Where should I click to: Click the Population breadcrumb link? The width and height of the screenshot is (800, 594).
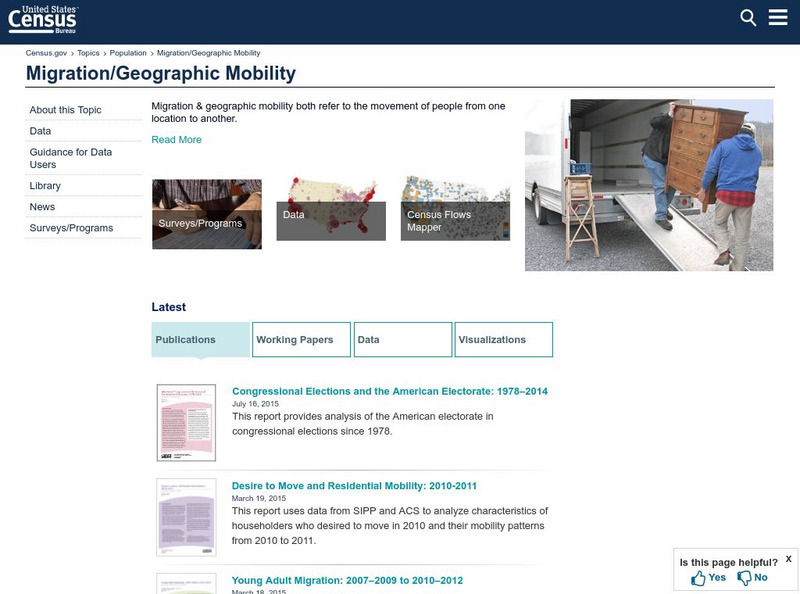125,51
